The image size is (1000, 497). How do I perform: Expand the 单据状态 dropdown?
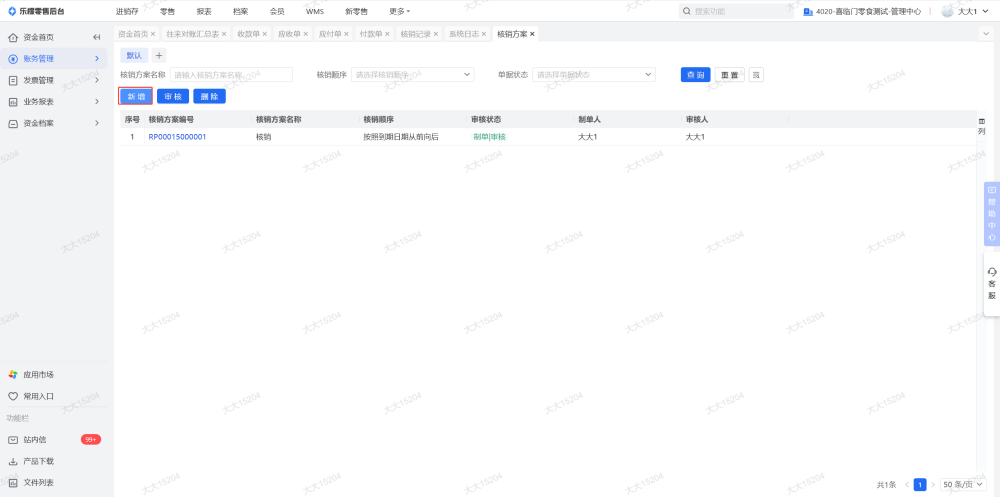(x=594, y=75)
